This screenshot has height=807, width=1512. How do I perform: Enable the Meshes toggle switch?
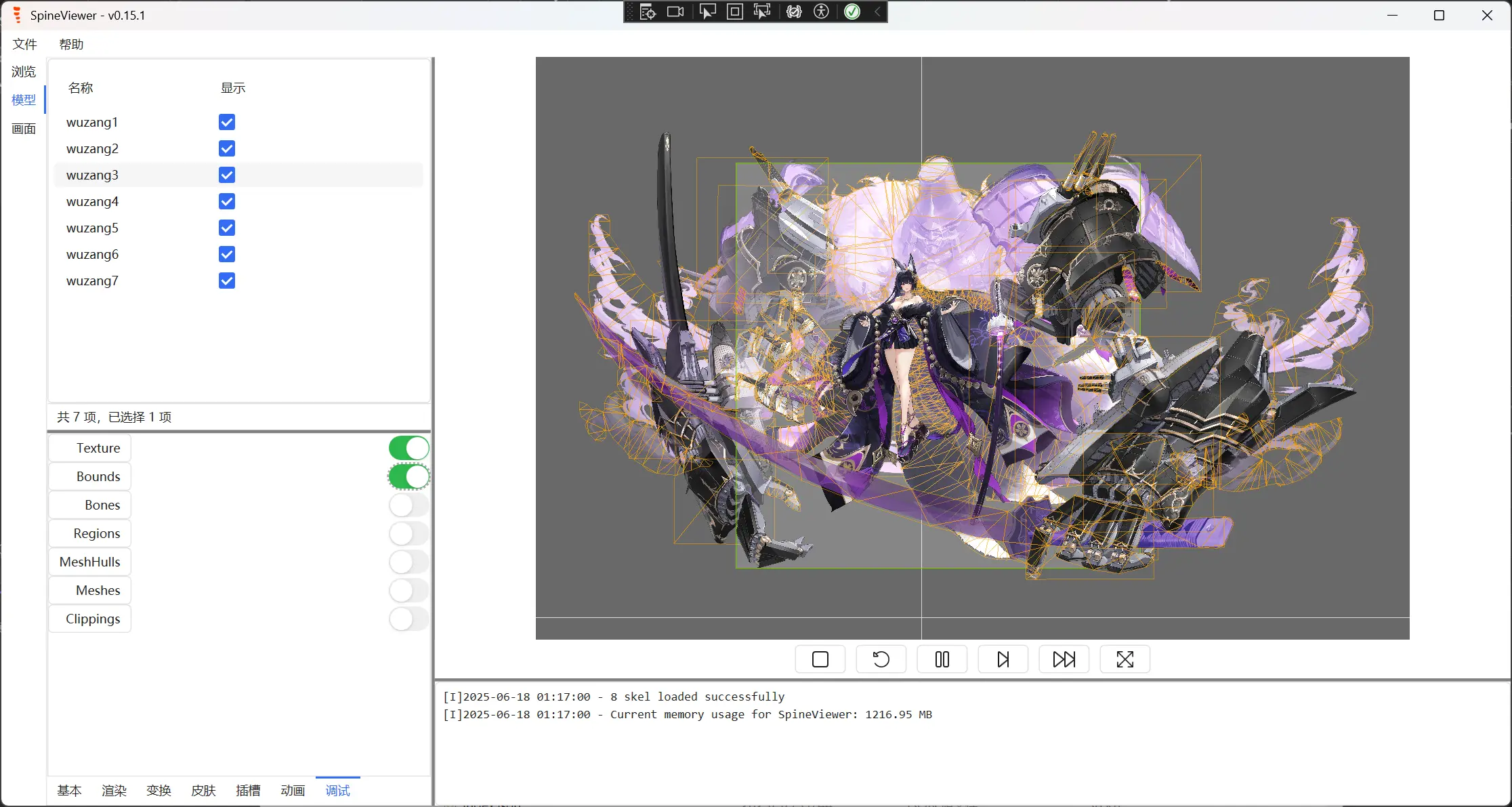(408, 590)
